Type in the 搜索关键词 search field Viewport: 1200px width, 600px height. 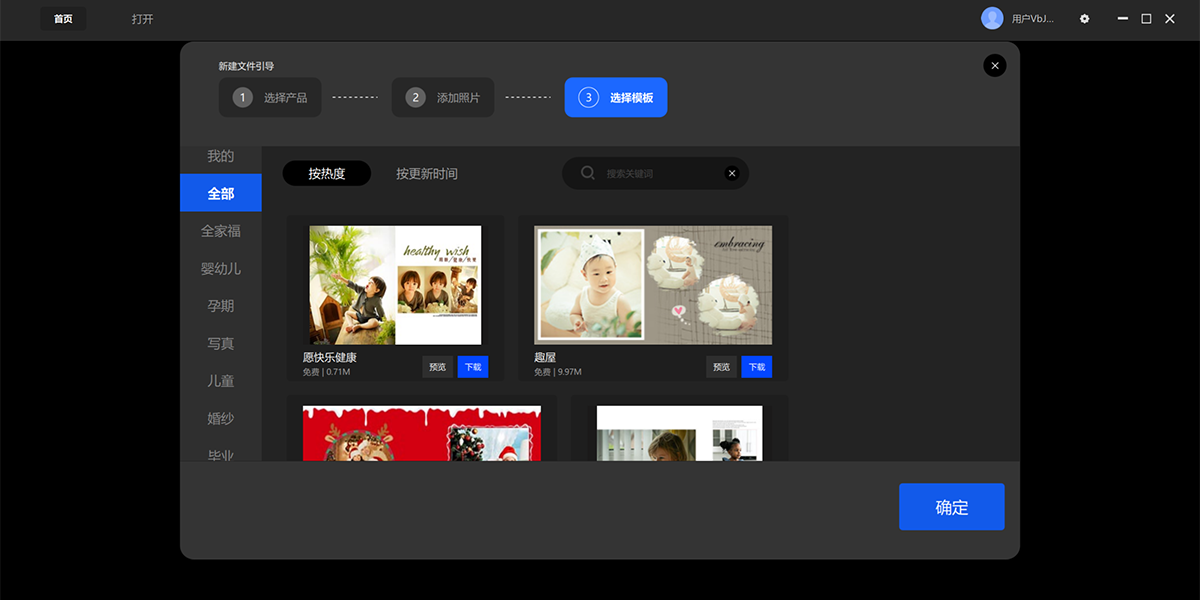pyautogui.click(x=660, y=174)
